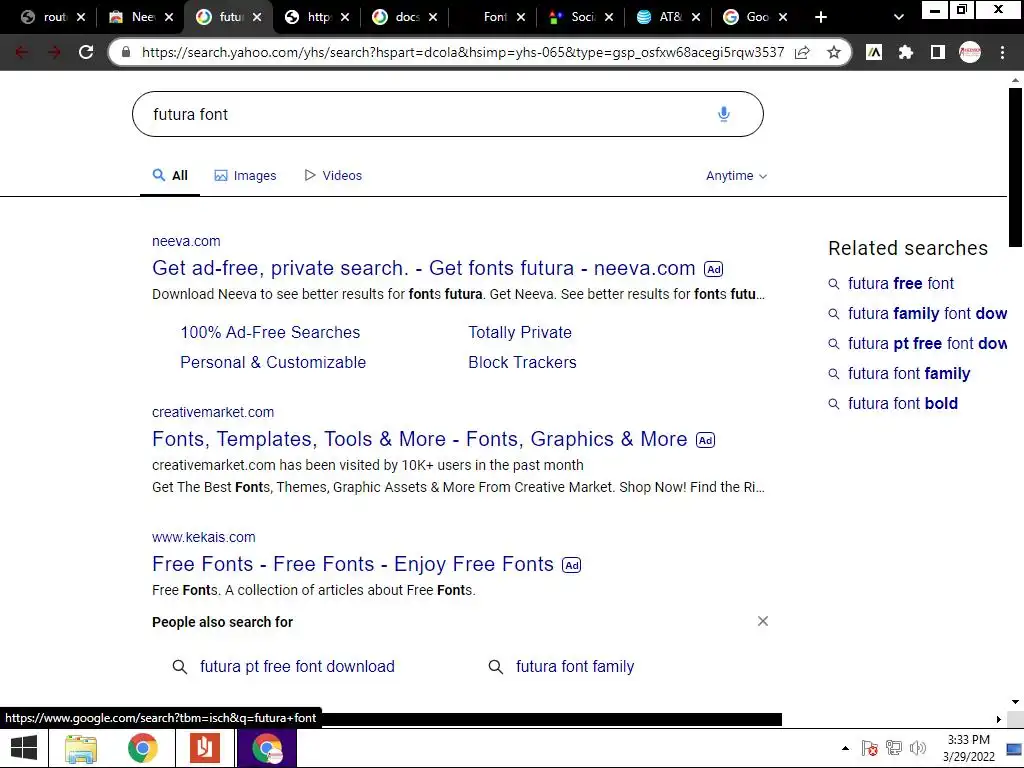The height and width of the screenshot is (768, 1024).
Task: Open the neeva.com ad headline link
Action: click(423, 268)
